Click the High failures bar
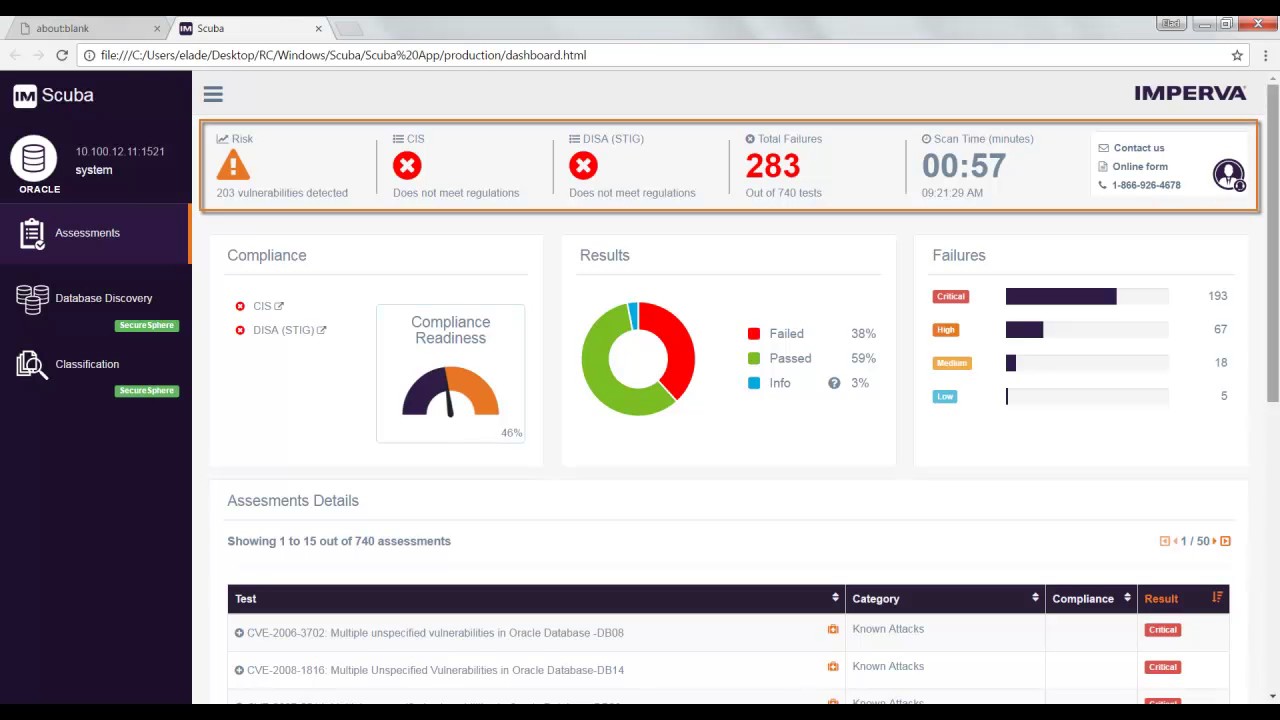The width and height of the screenshot is (1280, 720). (x=1024, y=329)
